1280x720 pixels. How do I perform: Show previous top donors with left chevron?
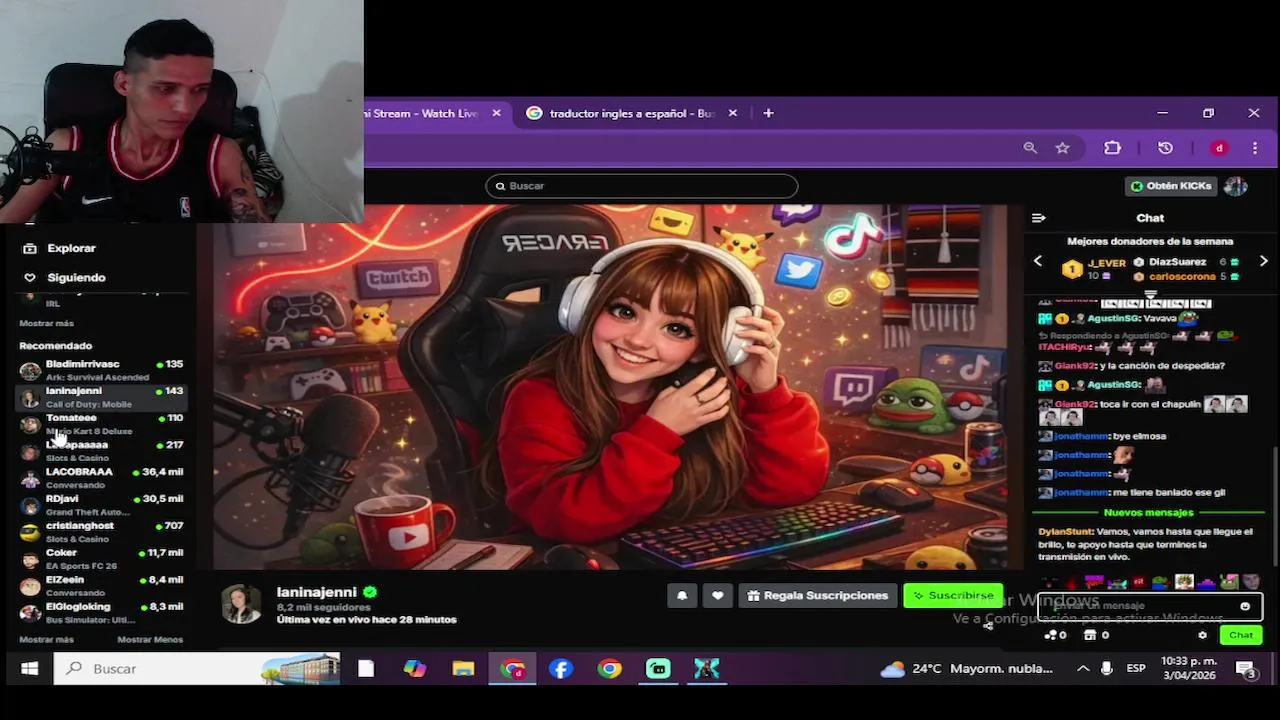point(1038,261)
